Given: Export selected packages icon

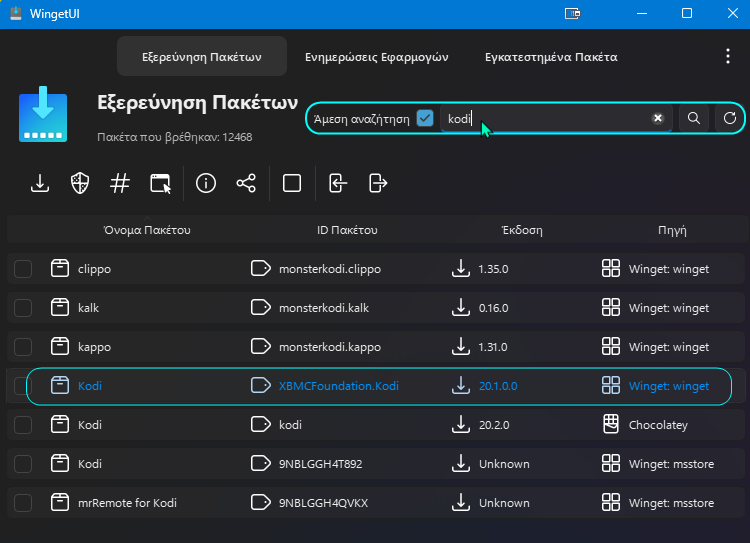Looking at the screenshot, I should coord(378,183).
